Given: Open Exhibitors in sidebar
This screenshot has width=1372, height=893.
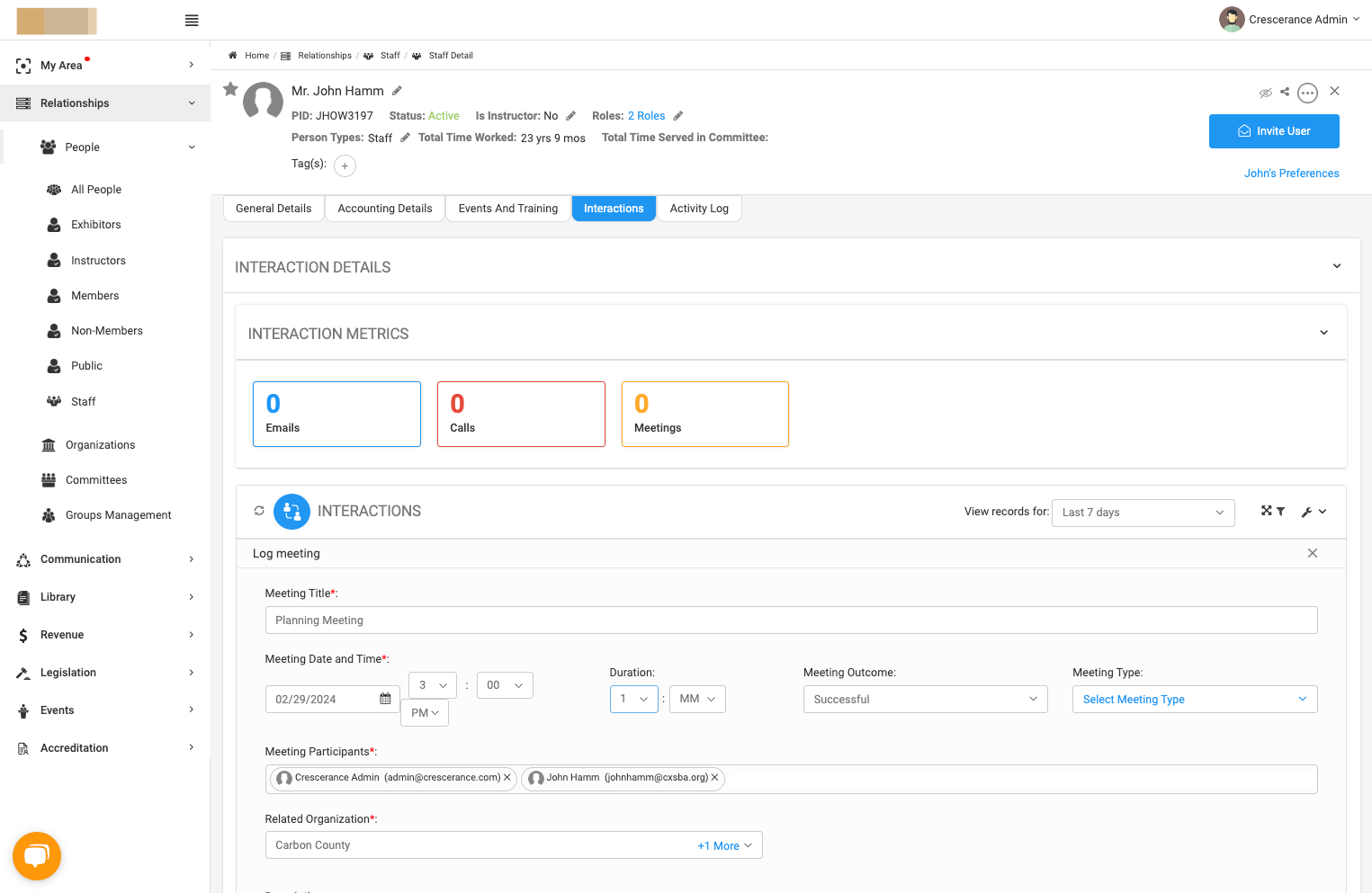Looking at the screenshot, I should [x=95, y=225].
